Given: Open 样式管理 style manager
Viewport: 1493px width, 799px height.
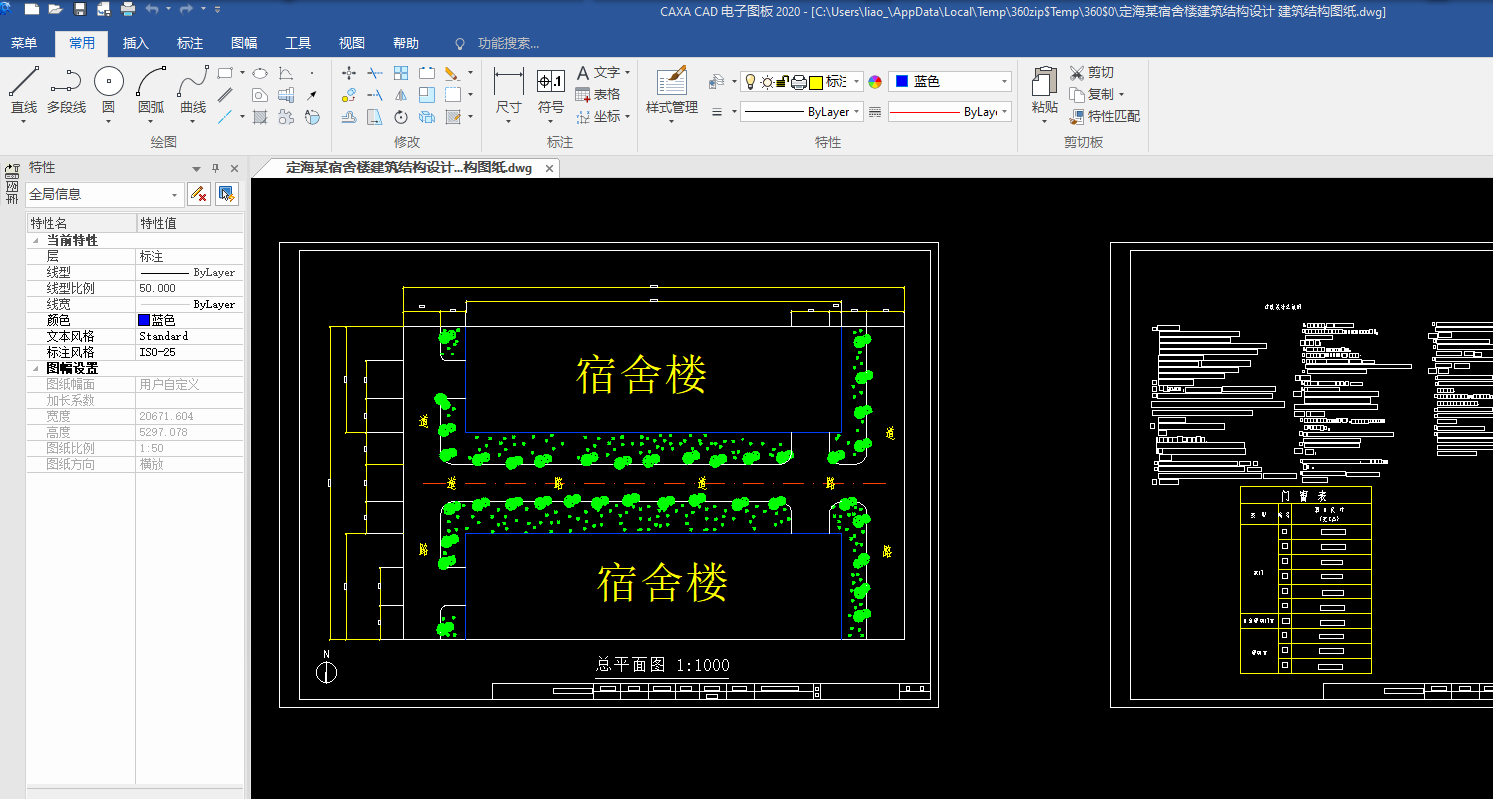Looking at the screenshot, I should 672,93.
